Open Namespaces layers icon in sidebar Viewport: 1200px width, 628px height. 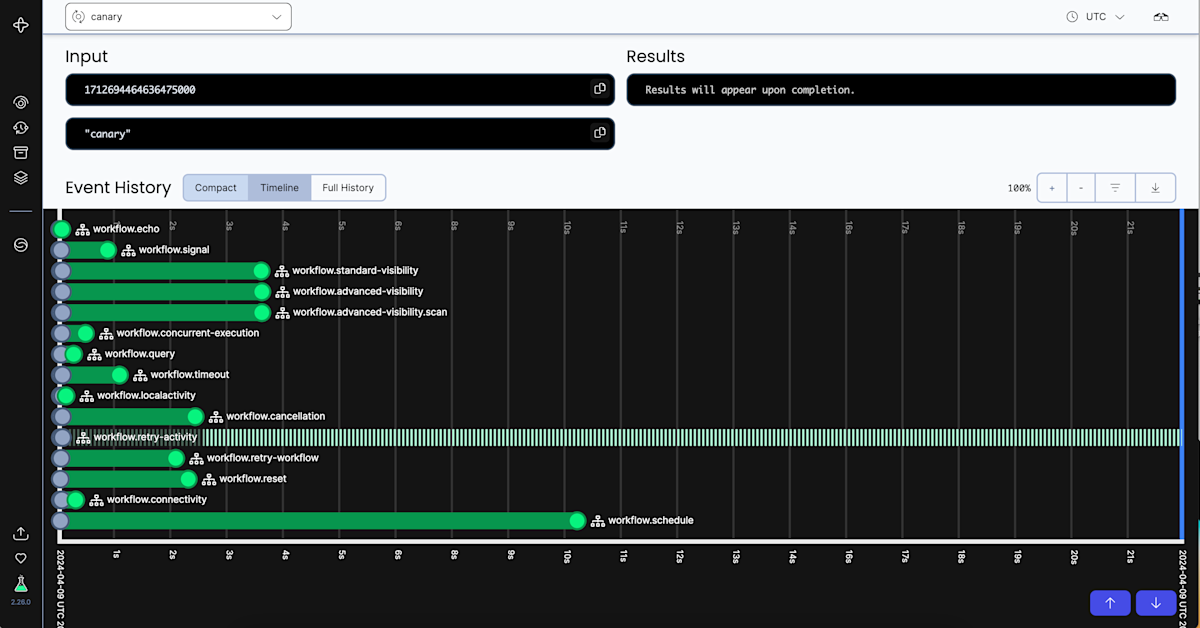pyautogui.click(x=20, y=178)
